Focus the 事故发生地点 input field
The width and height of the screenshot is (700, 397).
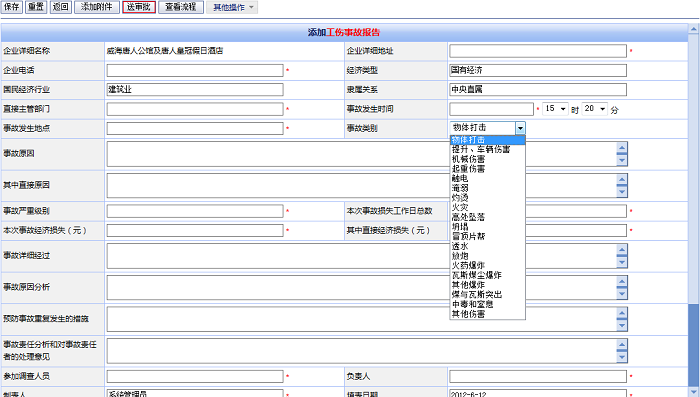click(x=195, y=128)
